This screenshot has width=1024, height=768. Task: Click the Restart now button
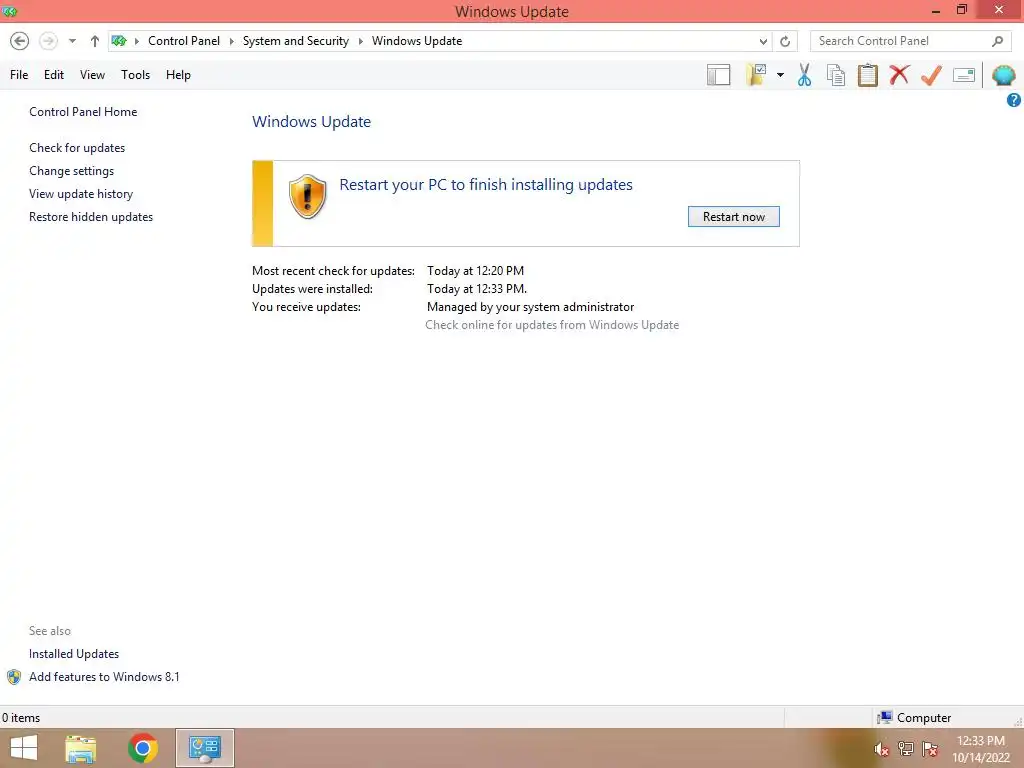[x=733, y=217]
